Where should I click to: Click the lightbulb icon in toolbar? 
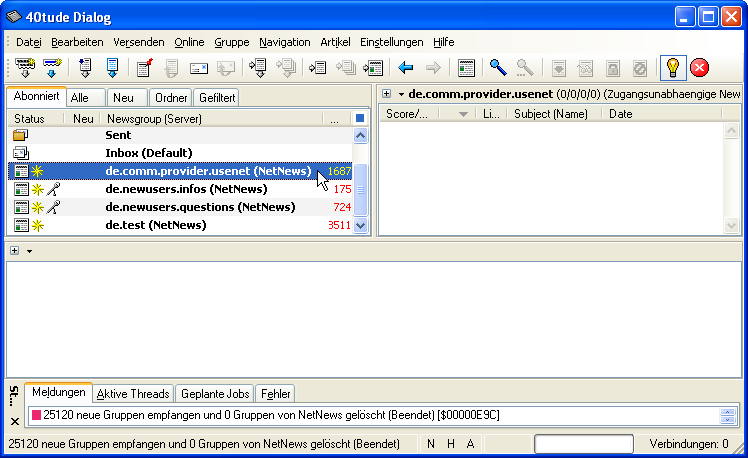click(x=673, y=68)
